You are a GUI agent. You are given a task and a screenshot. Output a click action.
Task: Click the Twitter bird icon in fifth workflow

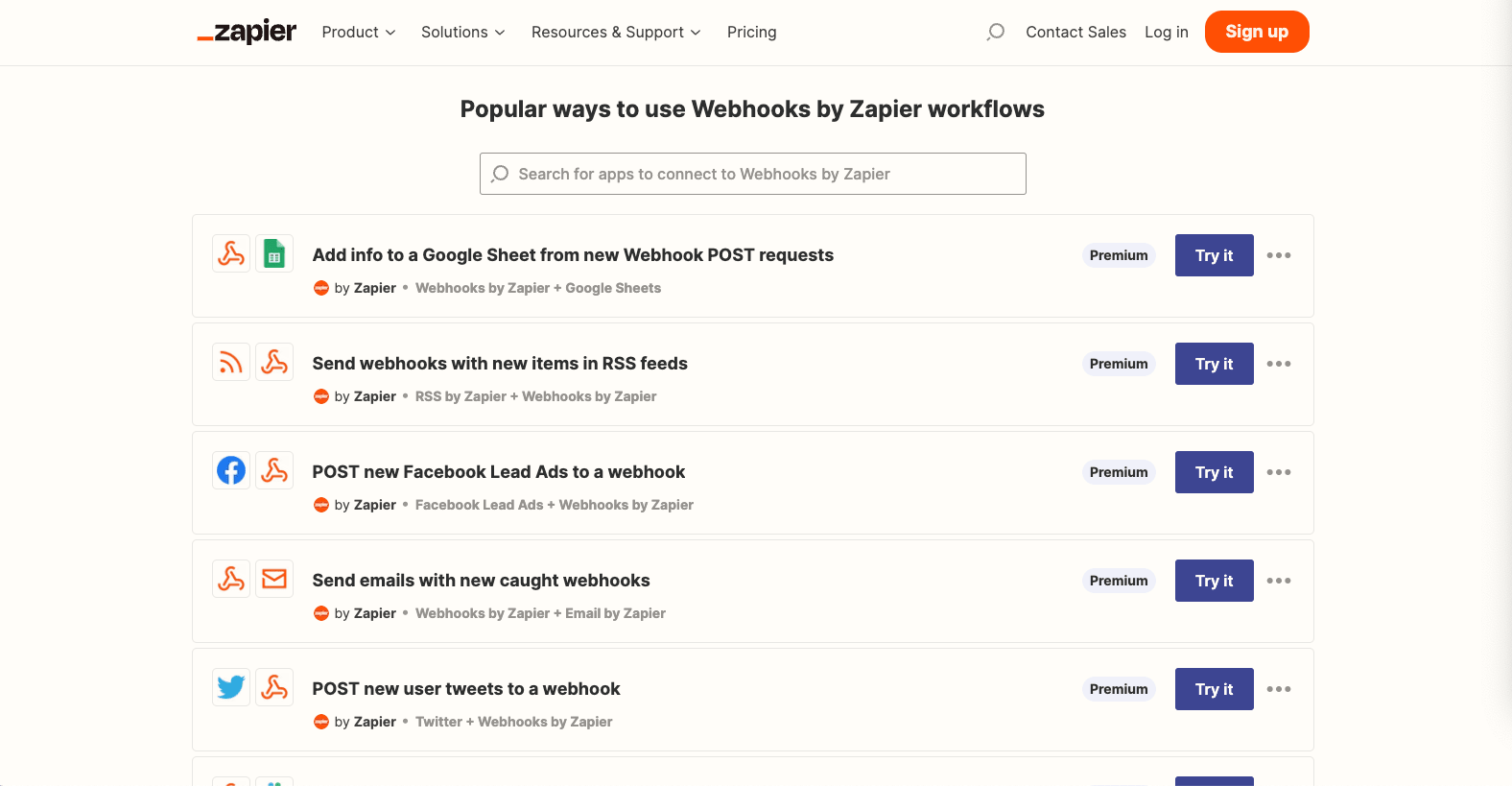(x=231, y=688)
